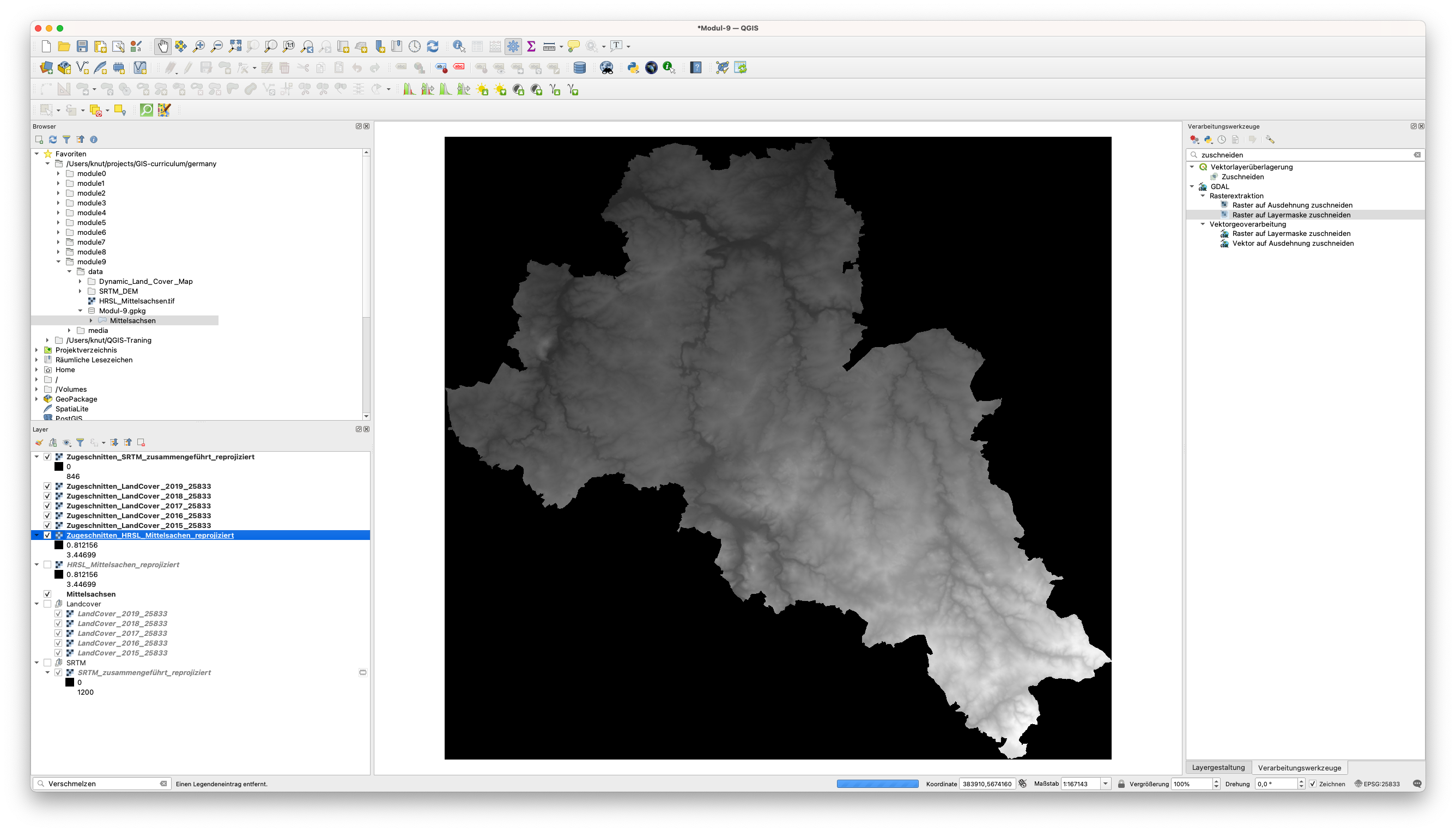Click the rendering progress bar in the status bar

(x=877, y=784)
